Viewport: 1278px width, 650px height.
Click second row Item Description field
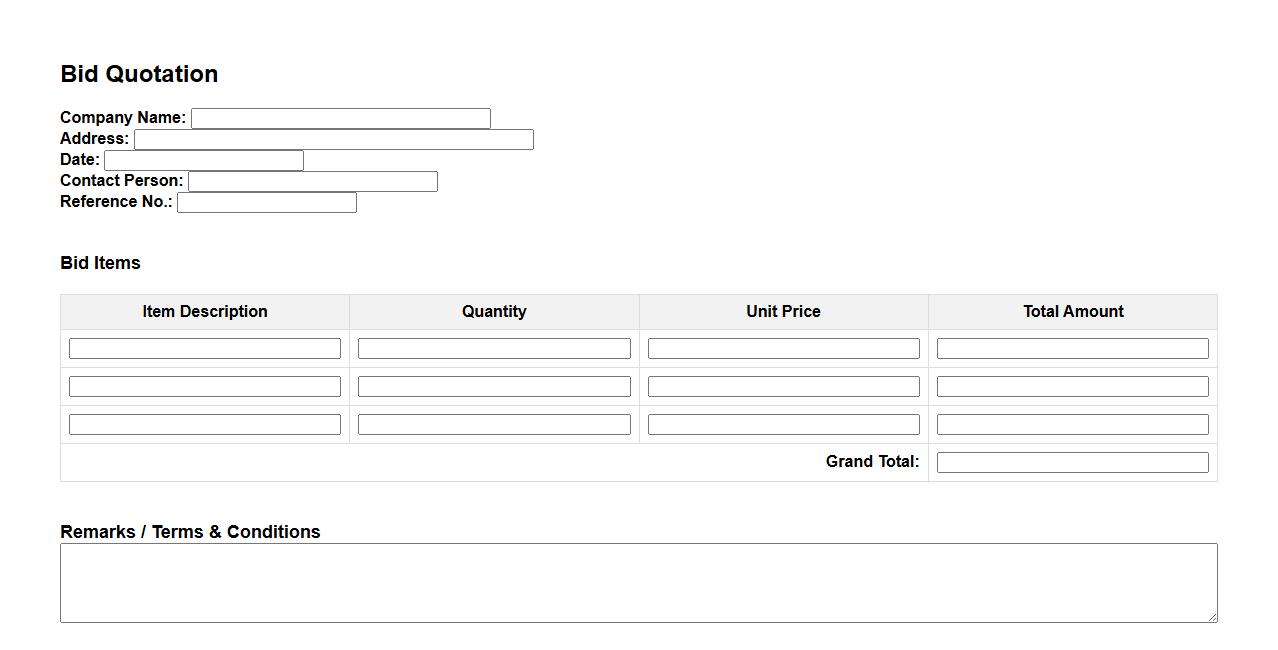tap(204, 386)
